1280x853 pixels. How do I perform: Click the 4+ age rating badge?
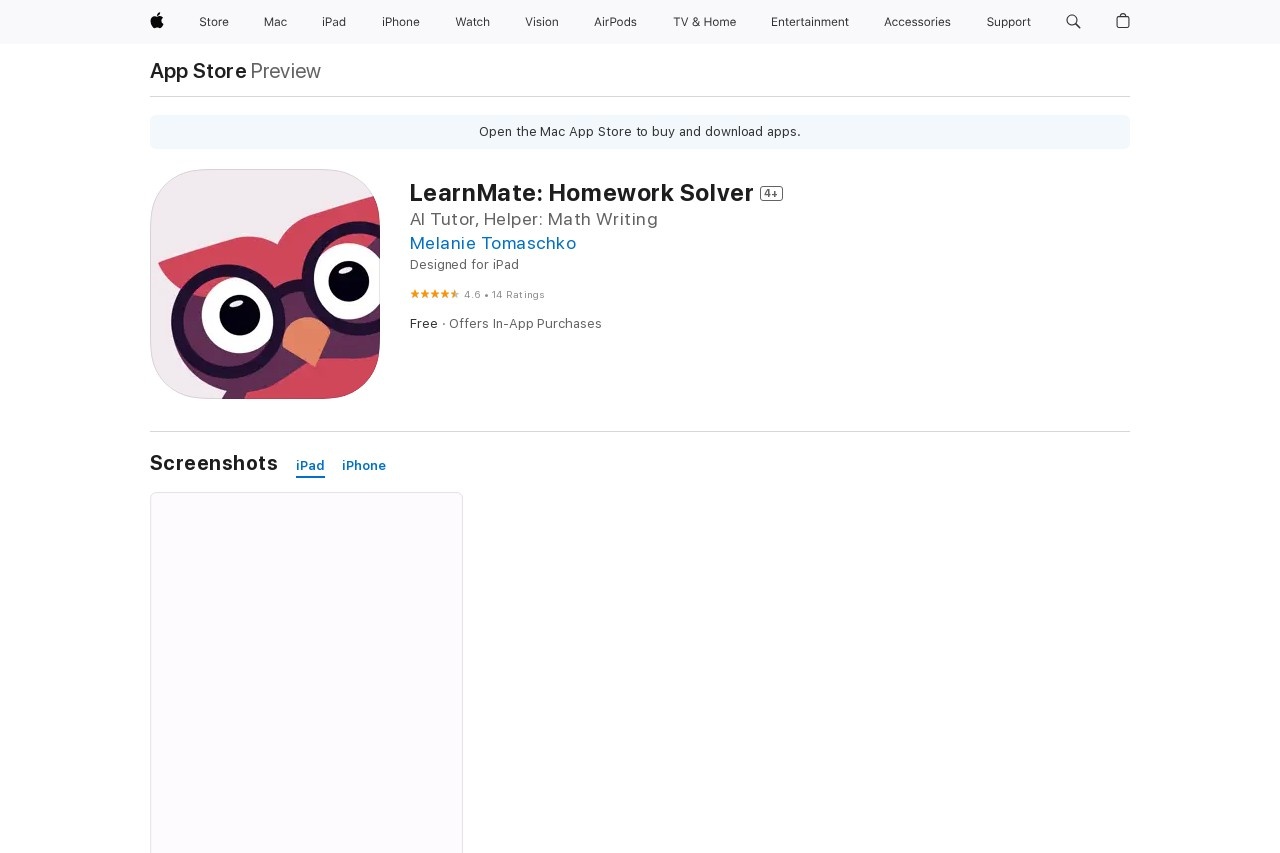771,193
